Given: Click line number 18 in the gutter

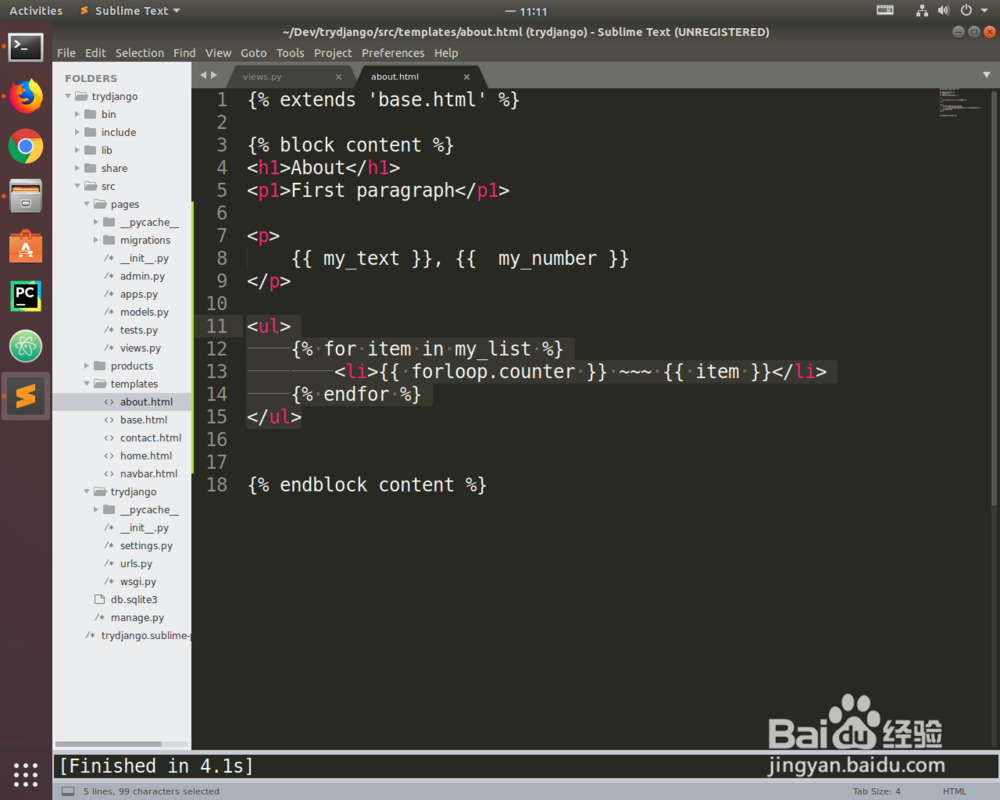Looking at the screenshot, I should [217, 485].
